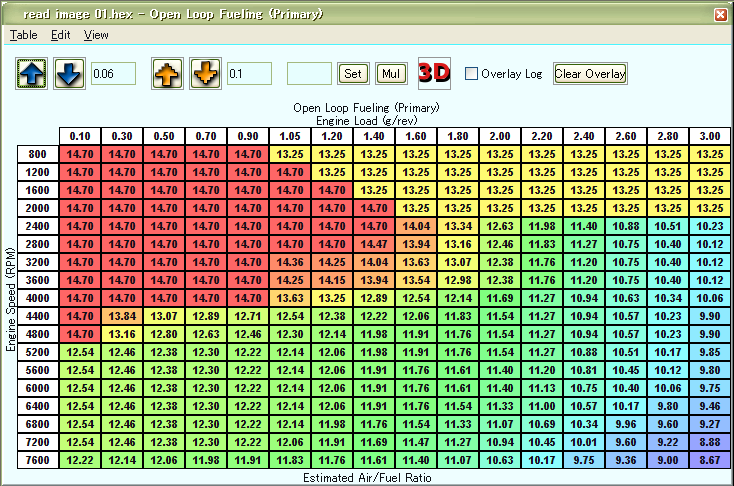Click the empty field left of Set
This screenshot has width=734, height=486.
pyautogui.click(x=309, y=74)
